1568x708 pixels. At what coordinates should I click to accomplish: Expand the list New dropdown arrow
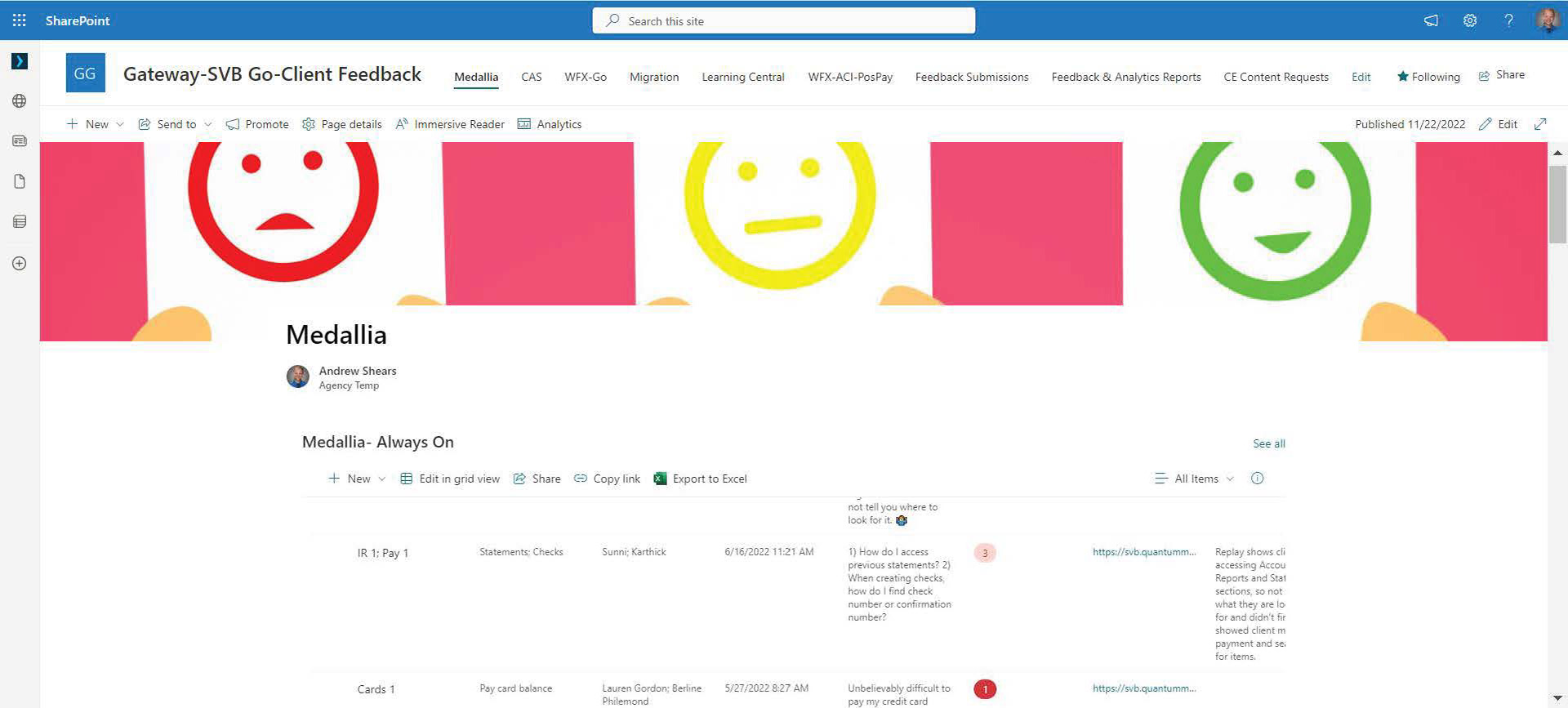point(381,479)
